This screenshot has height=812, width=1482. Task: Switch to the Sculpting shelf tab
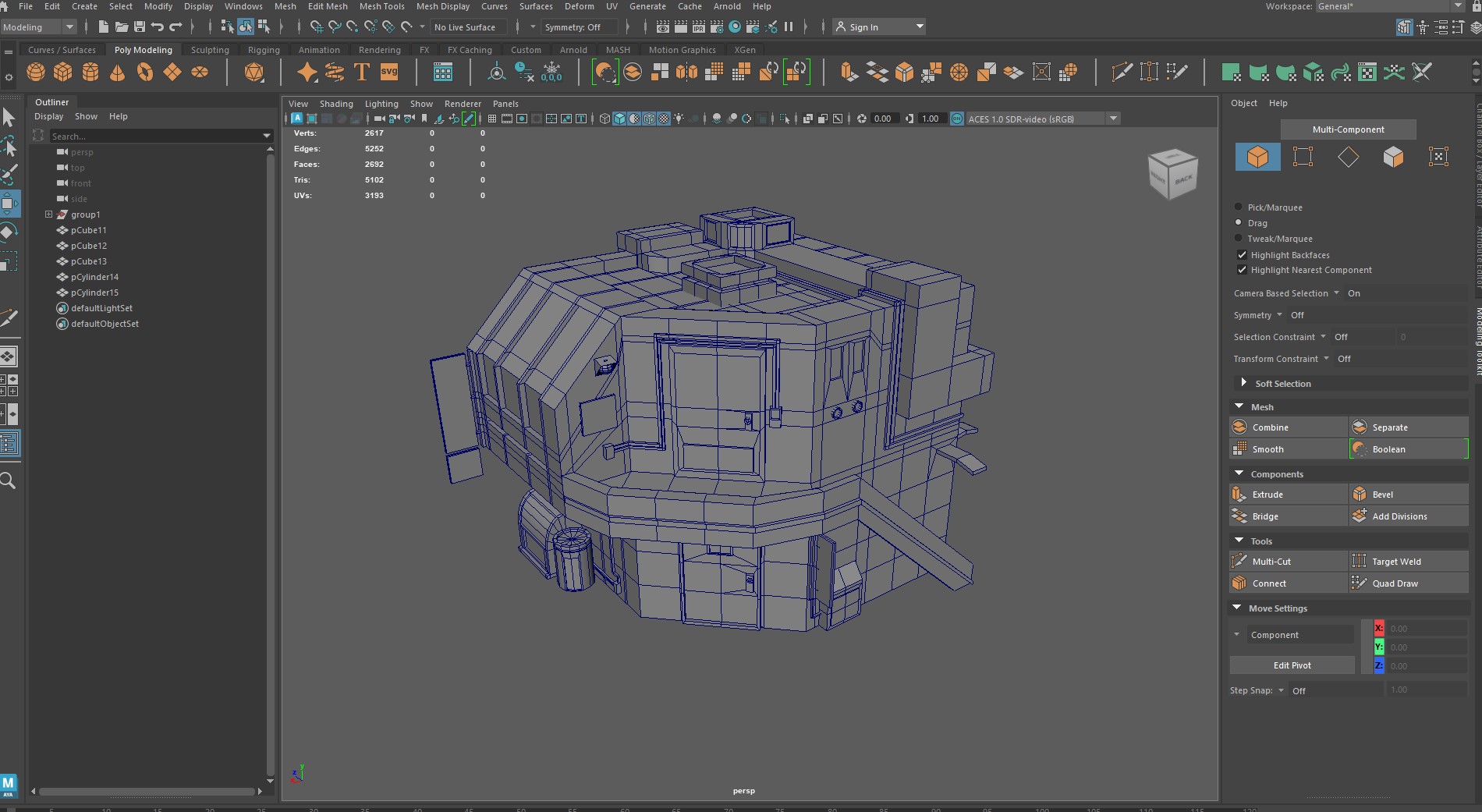click(x=210, y=50)
